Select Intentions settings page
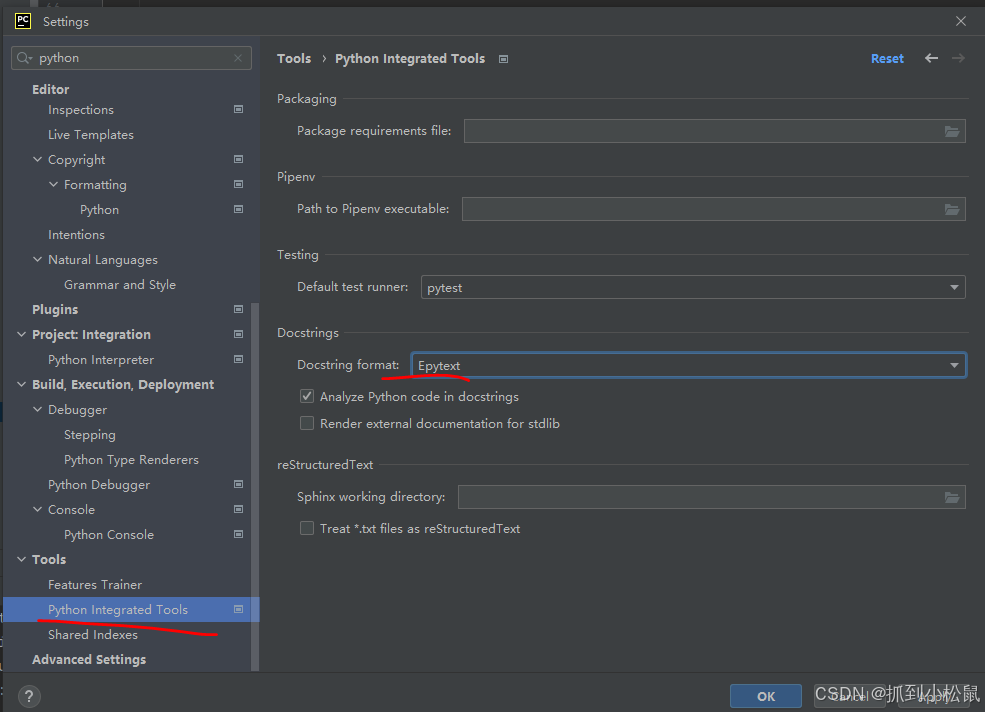 click(77, 234)
